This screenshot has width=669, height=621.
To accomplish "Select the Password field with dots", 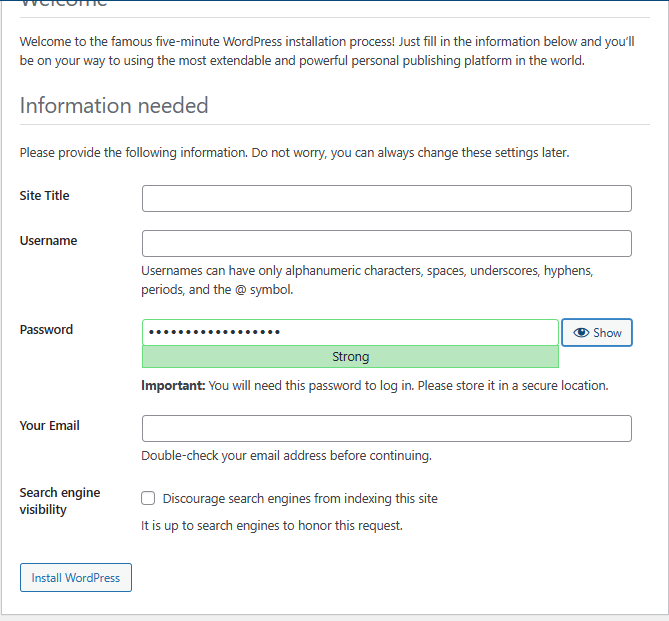I will 350,332.
